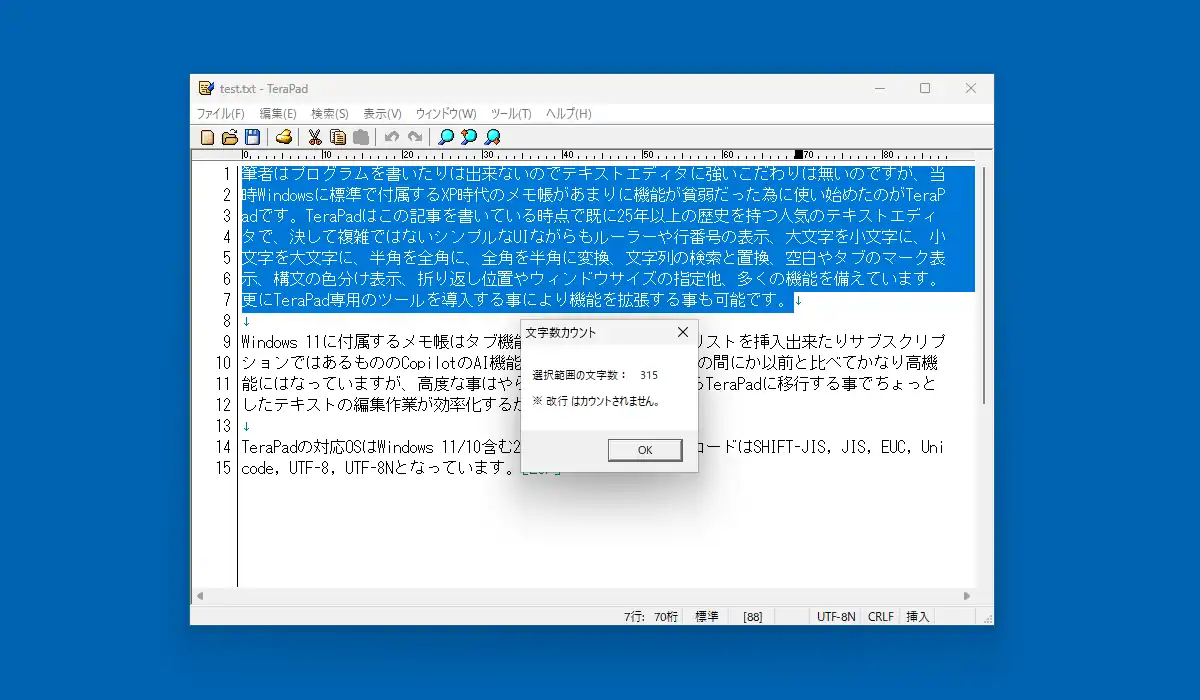Click line number 1 in the gutter

[227, 174]
